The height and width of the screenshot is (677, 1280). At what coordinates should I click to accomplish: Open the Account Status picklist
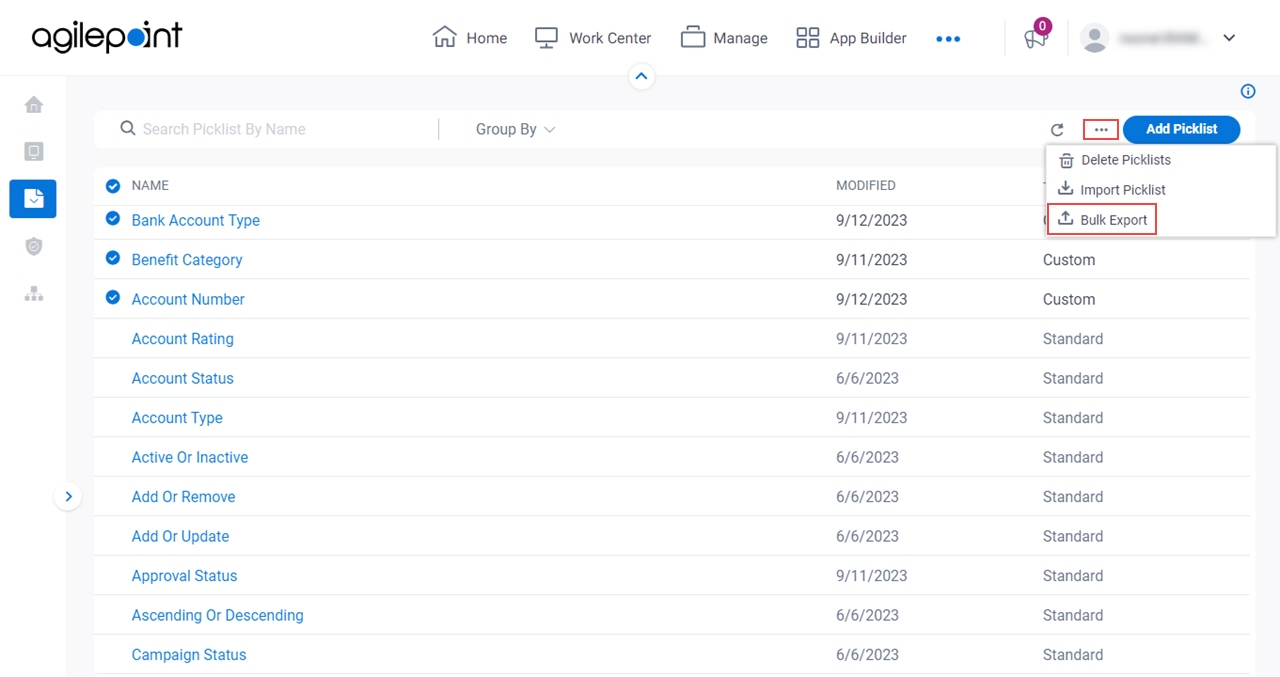(x=183, y=378)
